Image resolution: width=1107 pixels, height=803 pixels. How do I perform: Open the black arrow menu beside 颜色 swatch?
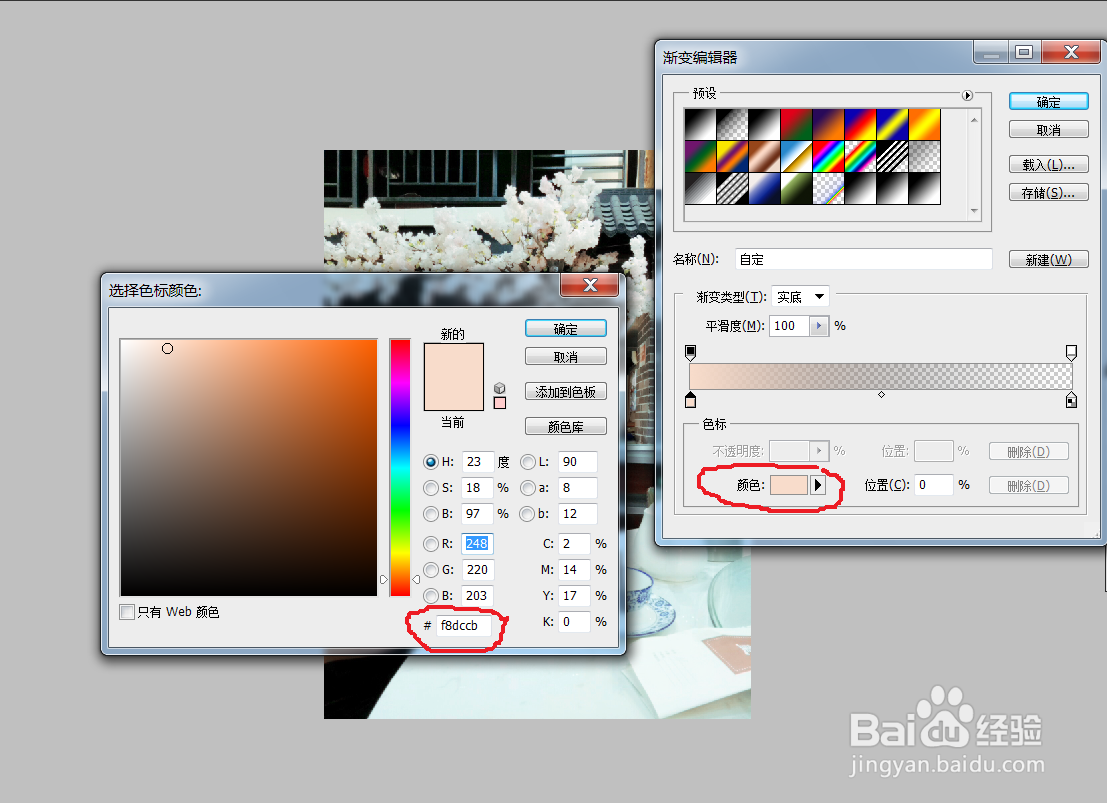818,485
